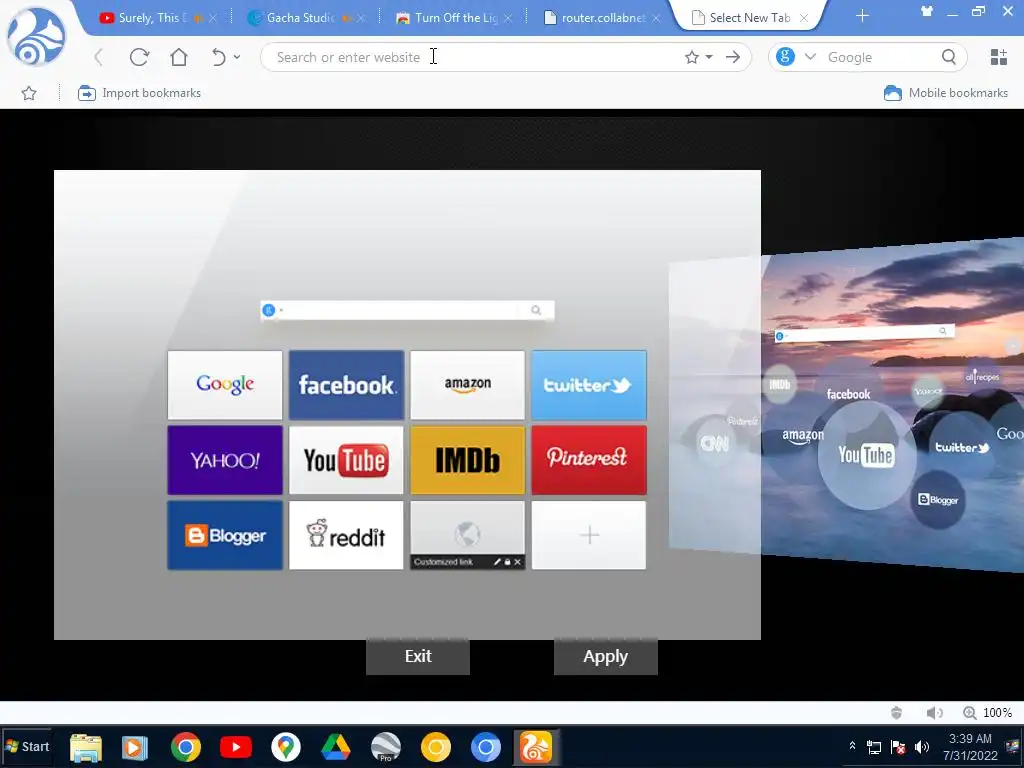1024x768 pixels.
Task: Open the home page icon
Action: [179, 57]
